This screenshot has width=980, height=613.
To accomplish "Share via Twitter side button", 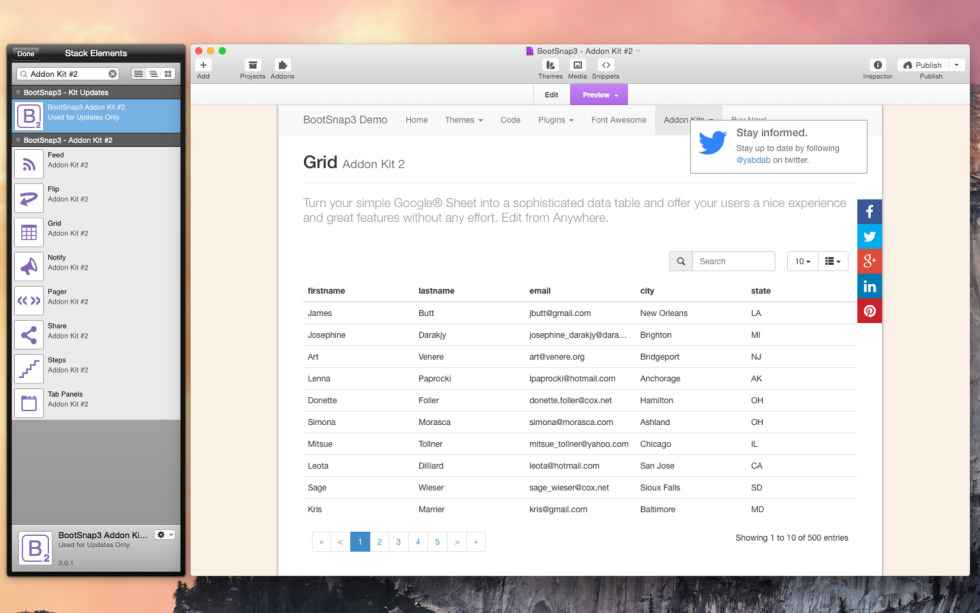I will [869, 237].
